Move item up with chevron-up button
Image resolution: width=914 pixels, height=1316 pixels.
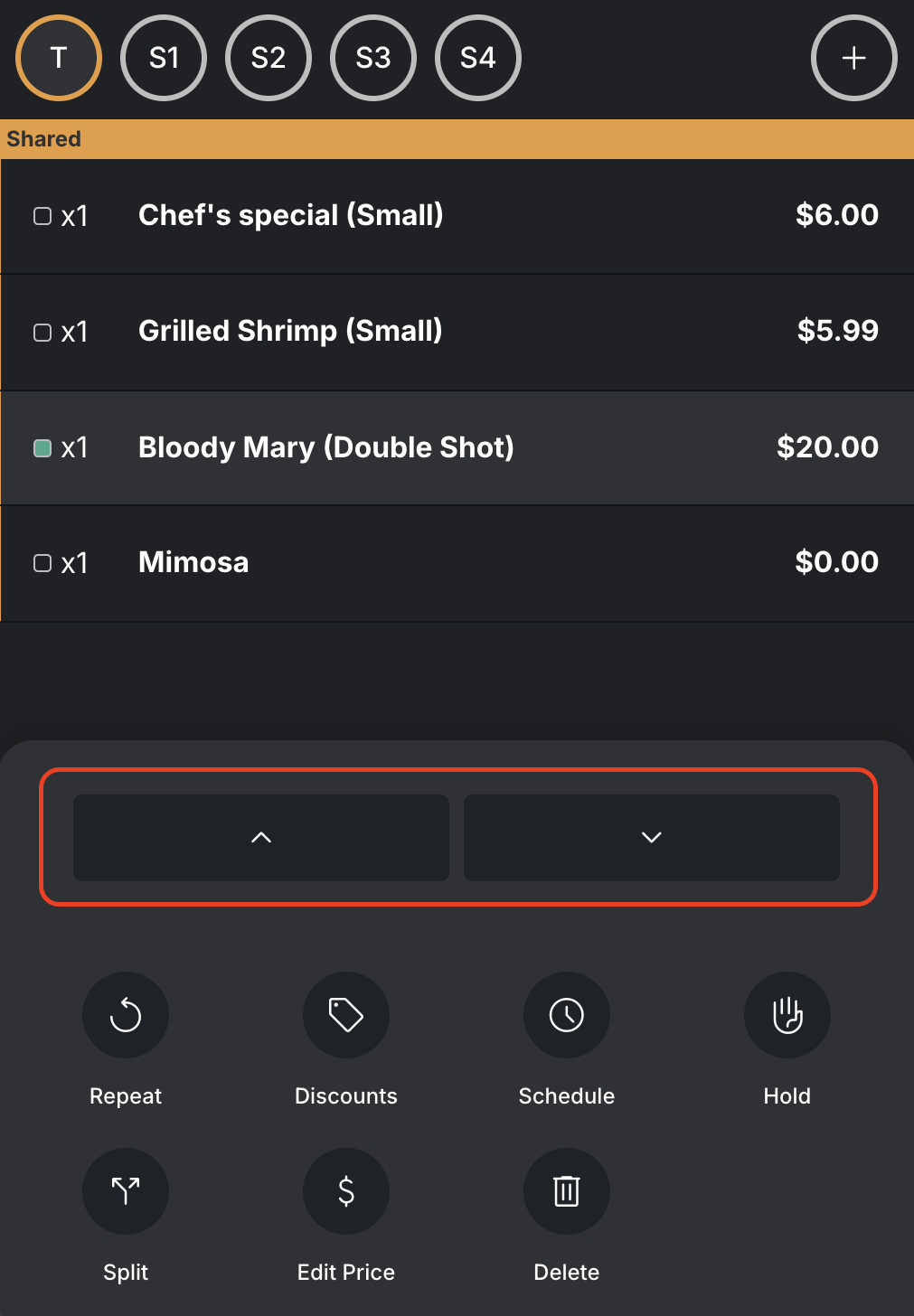(x=261, y=838)
